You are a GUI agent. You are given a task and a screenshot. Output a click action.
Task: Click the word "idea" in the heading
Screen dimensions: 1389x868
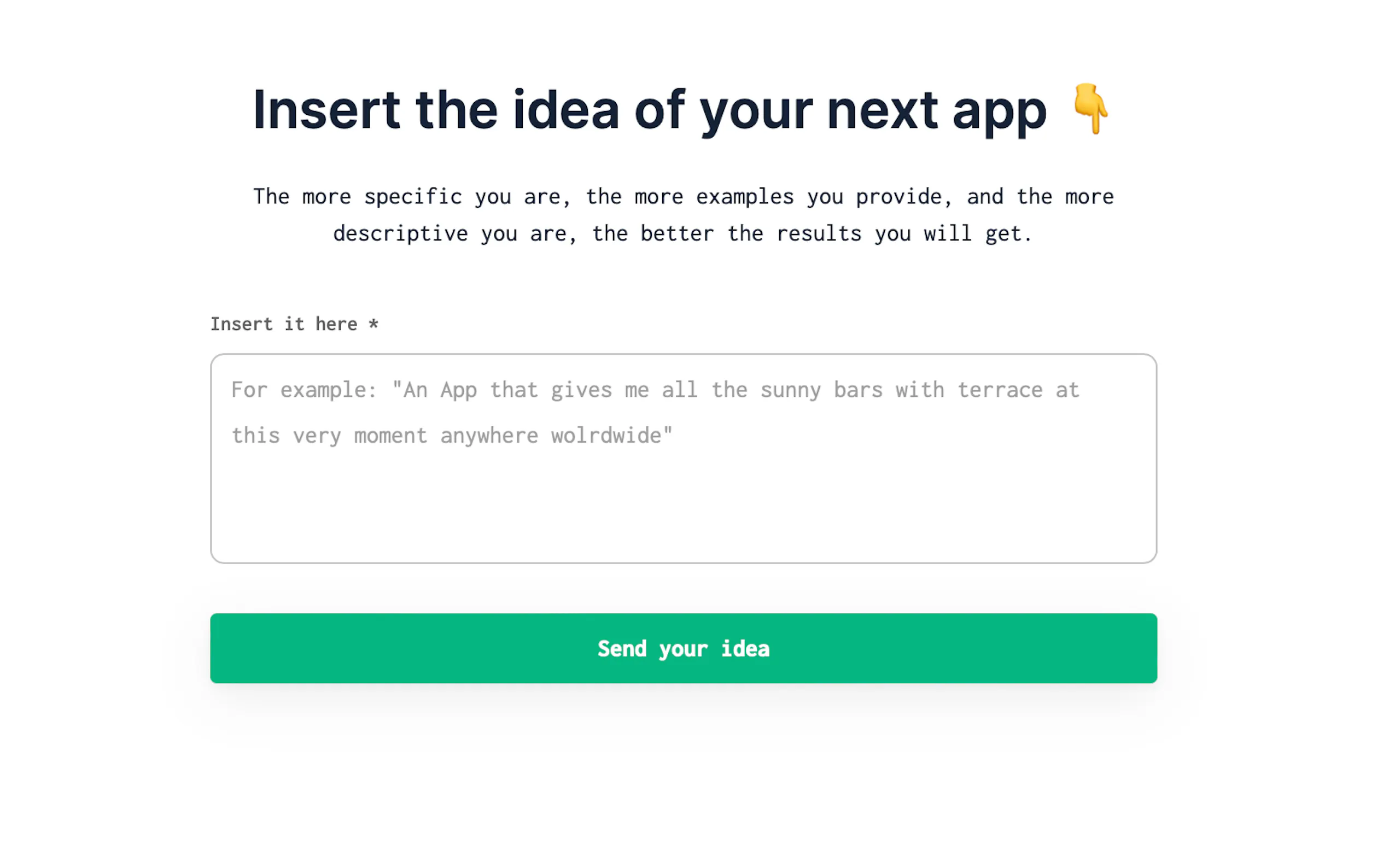coord(565,110)
